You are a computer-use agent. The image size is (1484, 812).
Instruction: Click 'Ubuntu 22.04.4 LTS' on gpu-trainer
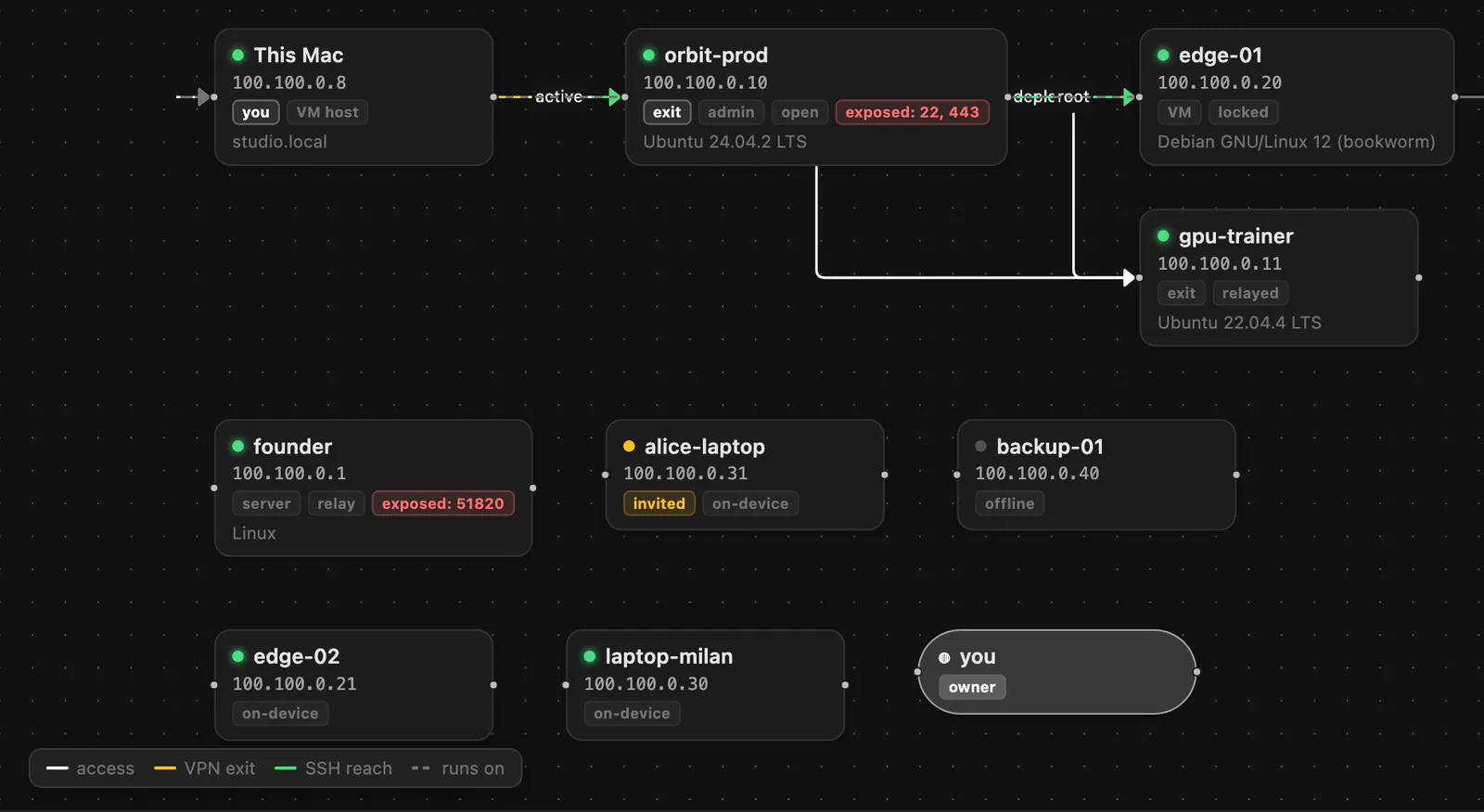(x=1239, y=323)
